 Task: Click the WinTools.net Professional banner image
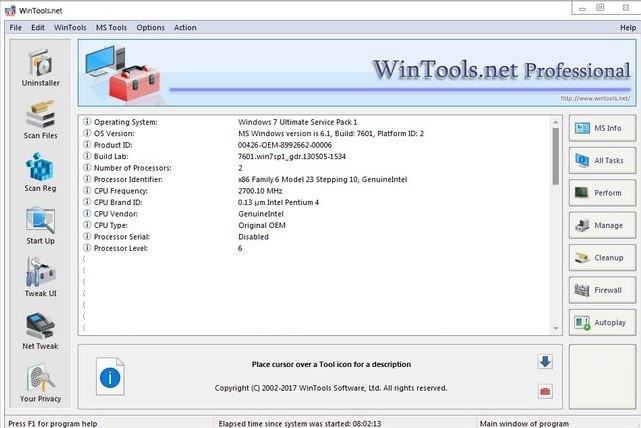coord(357,73)
